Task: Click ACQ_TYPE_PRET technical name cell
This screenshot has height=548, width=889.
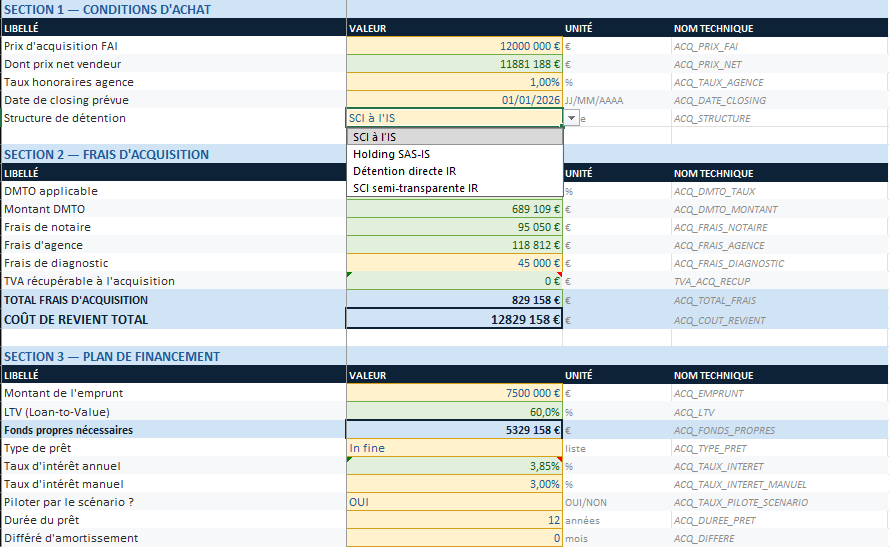Action: [x=710, y=449]
